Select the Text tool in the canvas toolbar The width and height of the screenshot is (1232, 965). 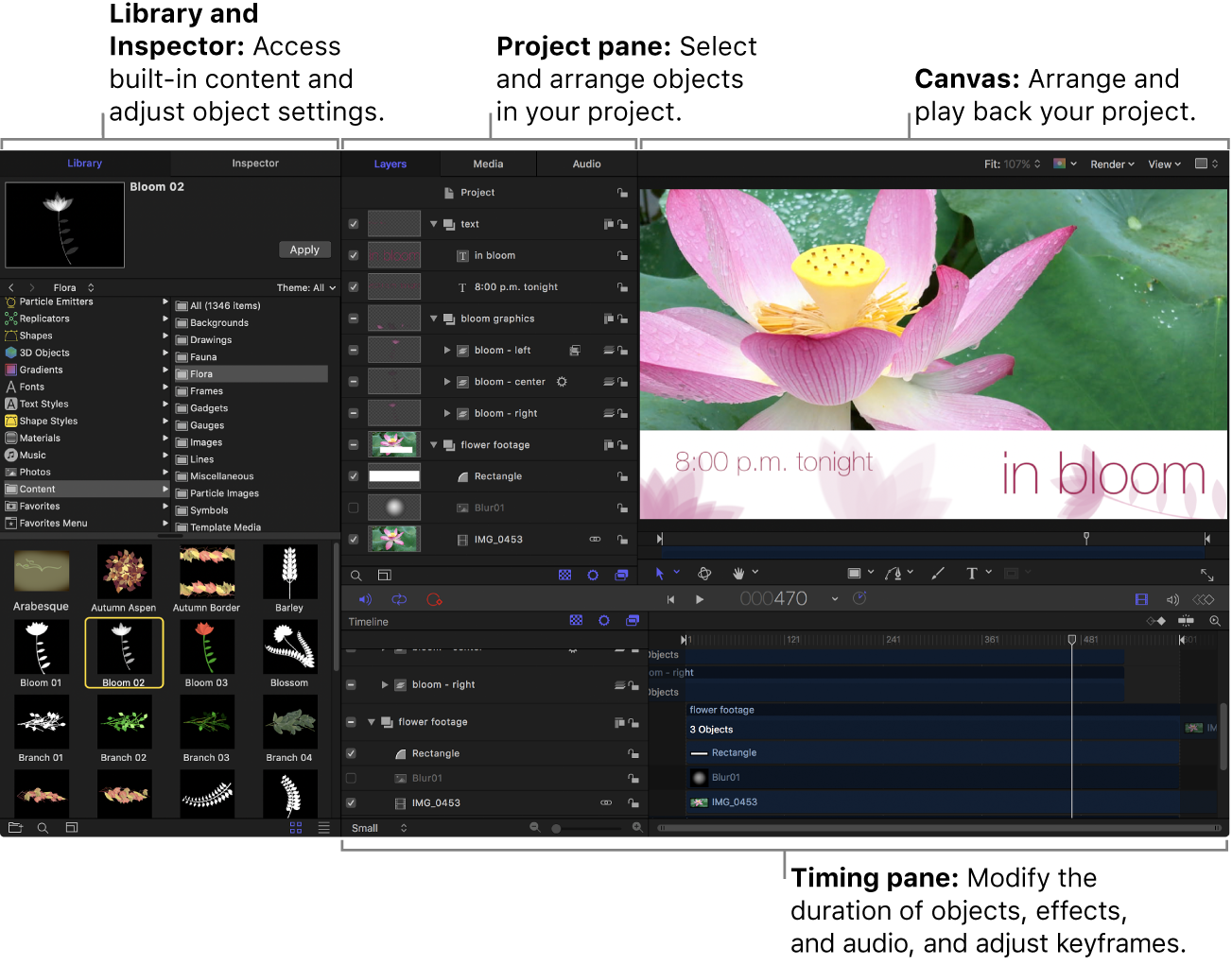[972, 573]
